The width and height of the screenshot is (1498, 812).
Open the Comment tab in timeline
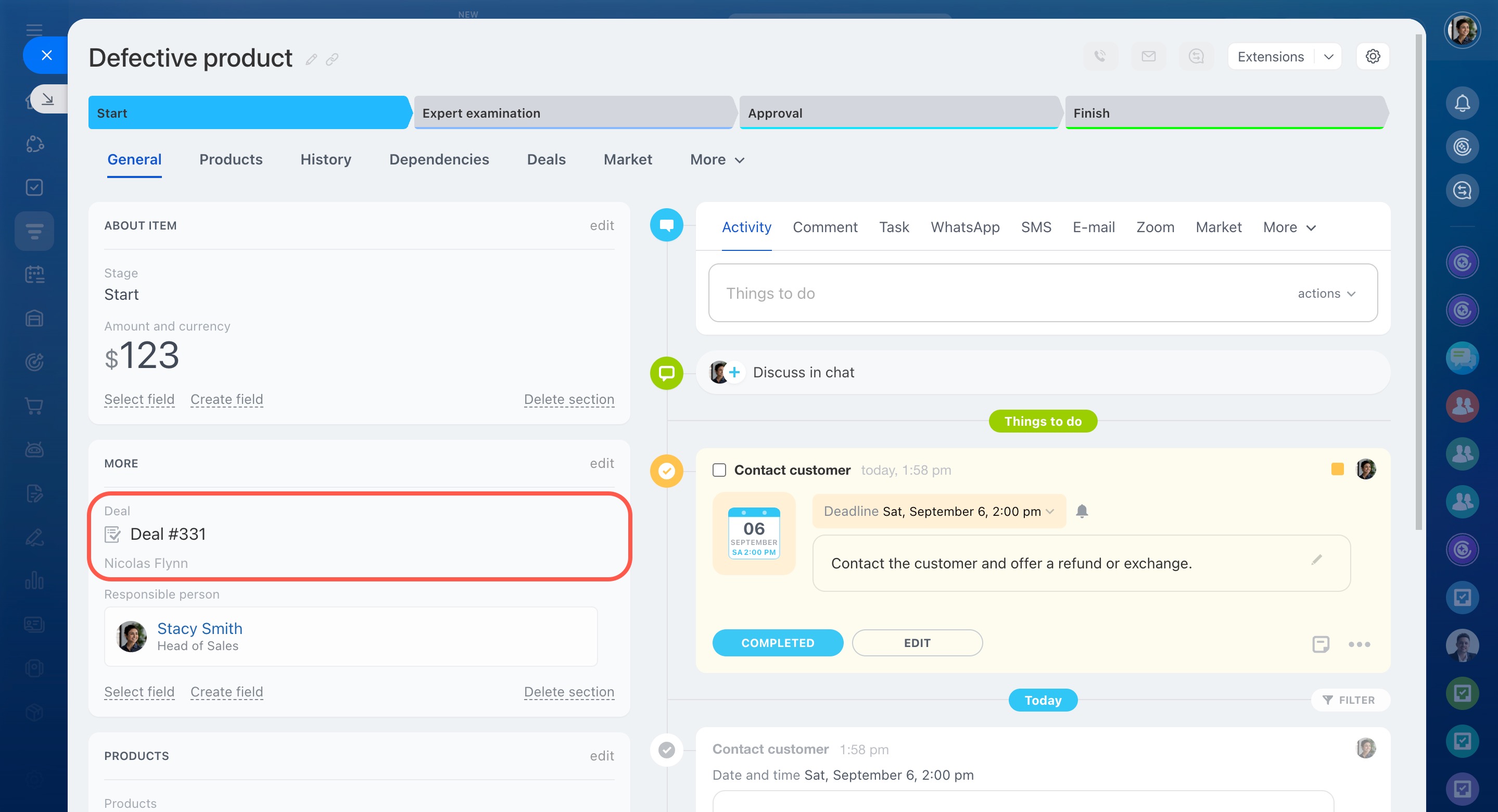coord(824,227)
